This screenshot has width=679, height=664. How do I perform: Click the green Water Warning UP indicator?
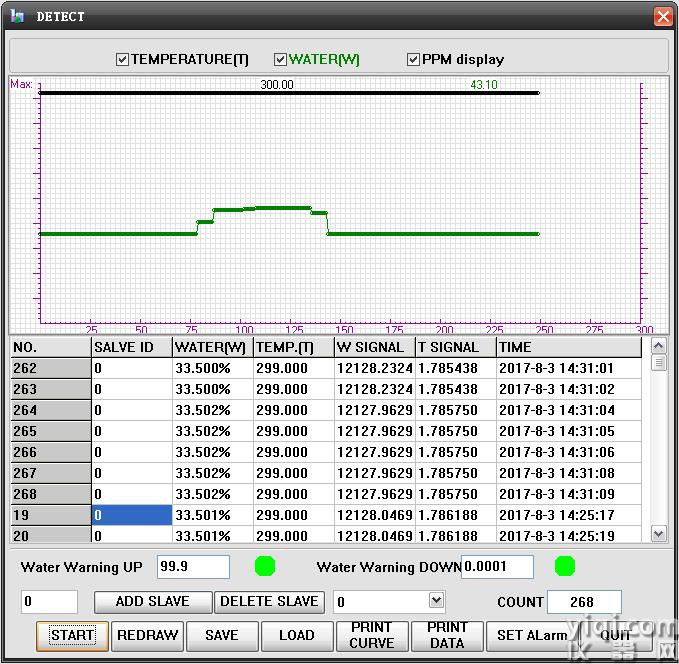(x=265, y=566)
